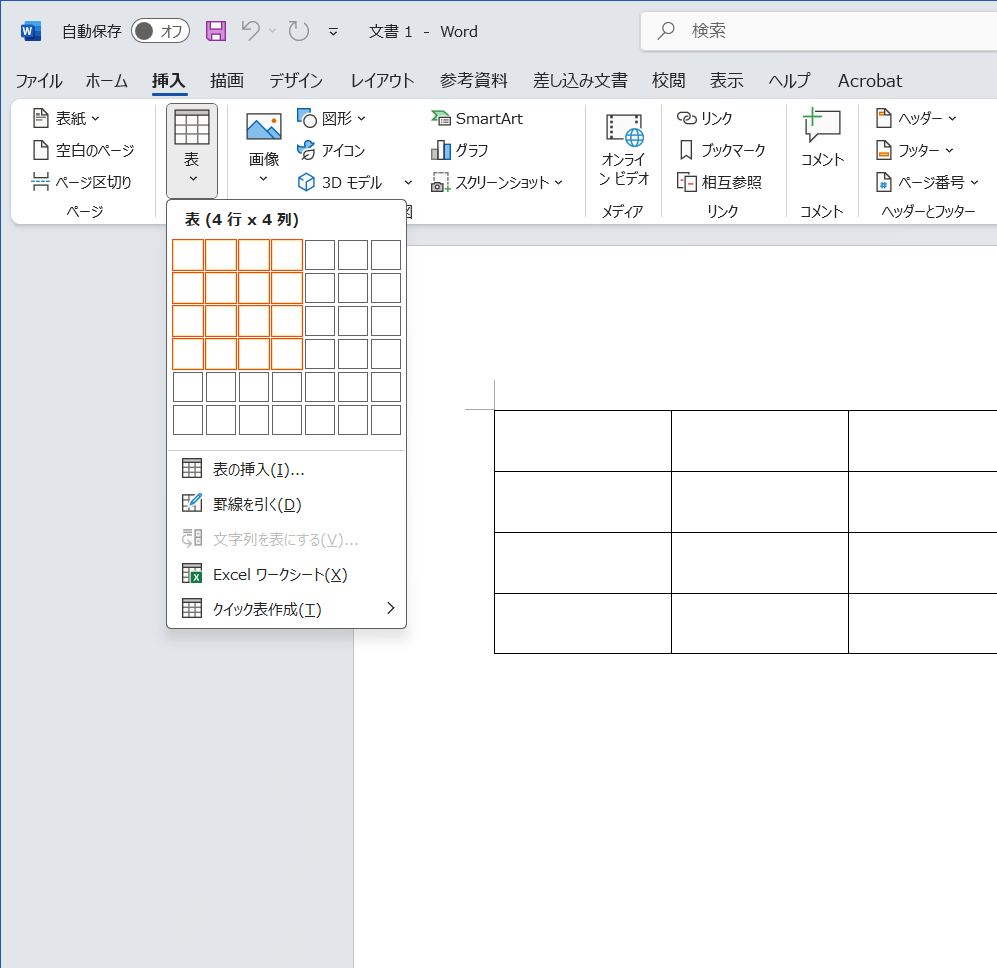Screen dimensions: 997x968
Task: Click the Undo arrow icon
Action: pyautogui.click(x=251, y=31)
